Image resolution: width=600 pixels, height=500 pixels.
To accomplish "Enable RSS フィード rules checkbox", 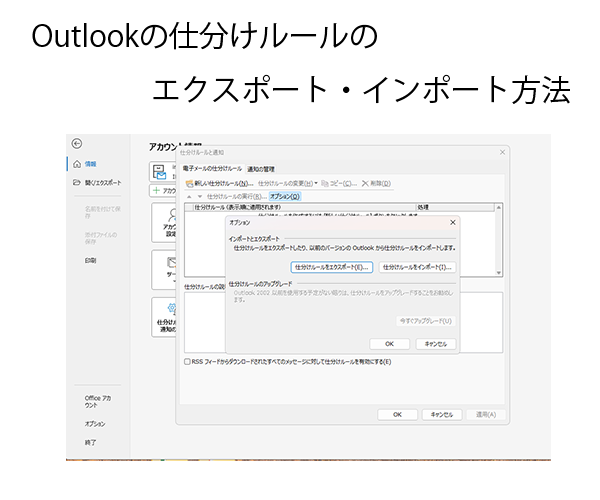I will point(187,361).
